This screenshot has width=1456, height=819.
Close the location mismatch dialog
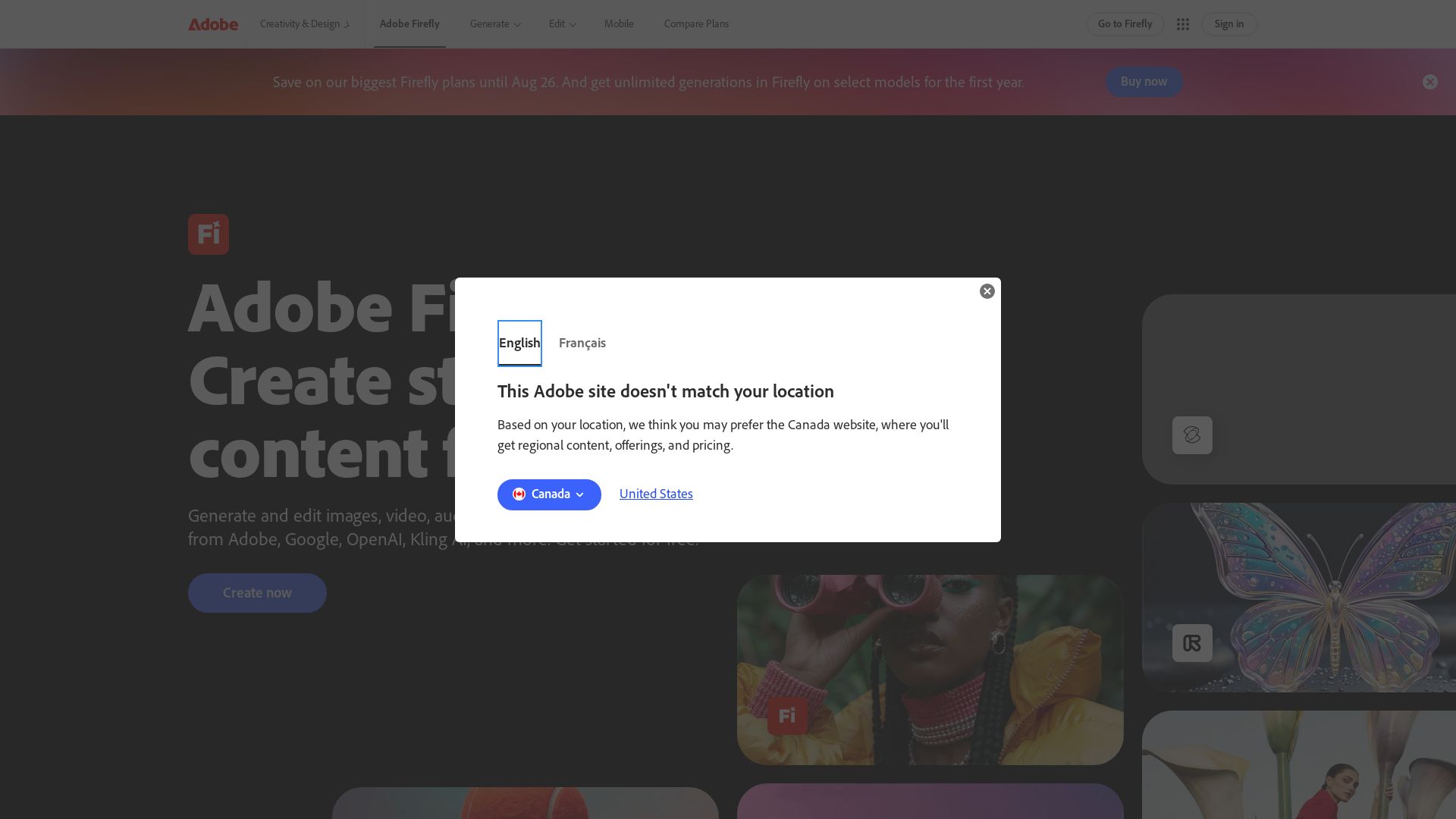tap(987, 291)
